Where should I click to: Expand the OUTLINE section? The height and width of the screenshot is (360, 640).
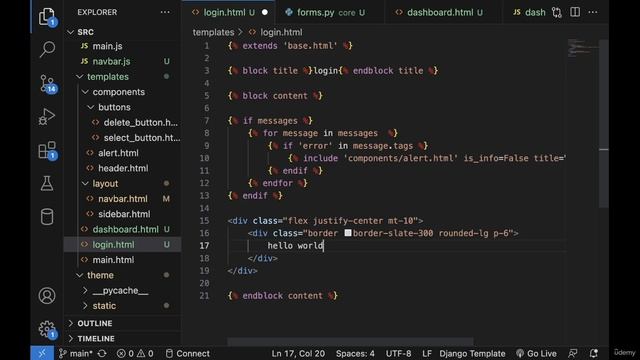click(122, 323)
